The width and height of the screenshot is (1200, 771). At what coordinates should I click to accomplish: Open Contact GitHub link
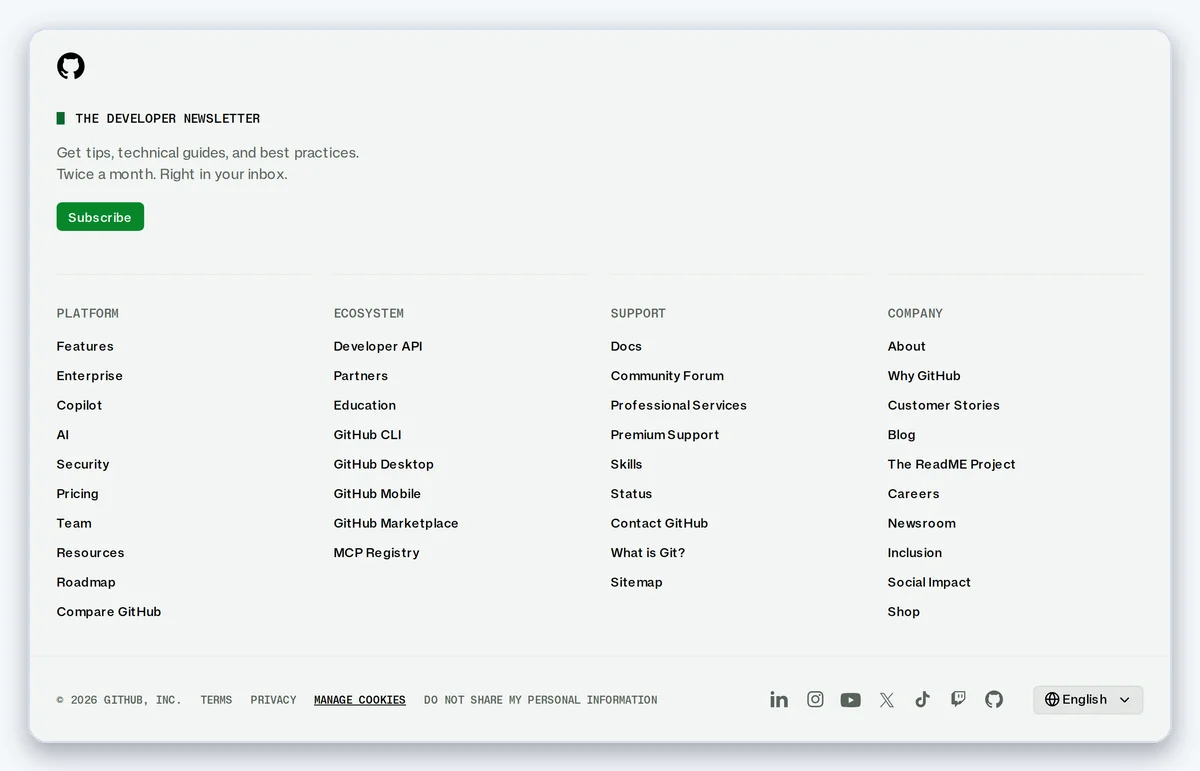(x=660, y=523)
